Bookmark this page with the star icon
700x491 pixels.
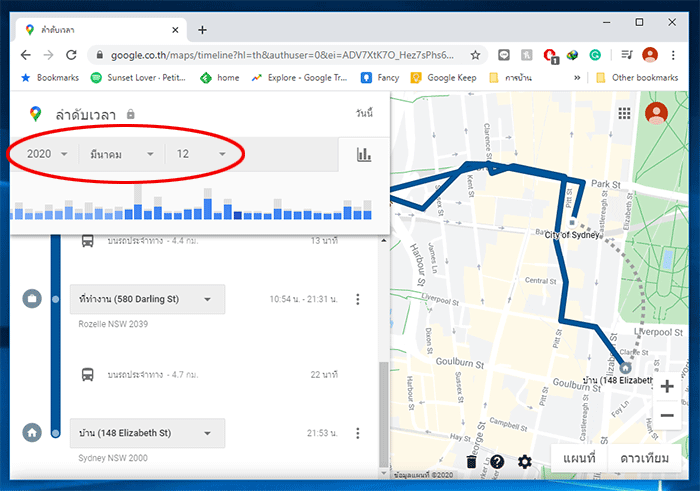coord(475,55)
